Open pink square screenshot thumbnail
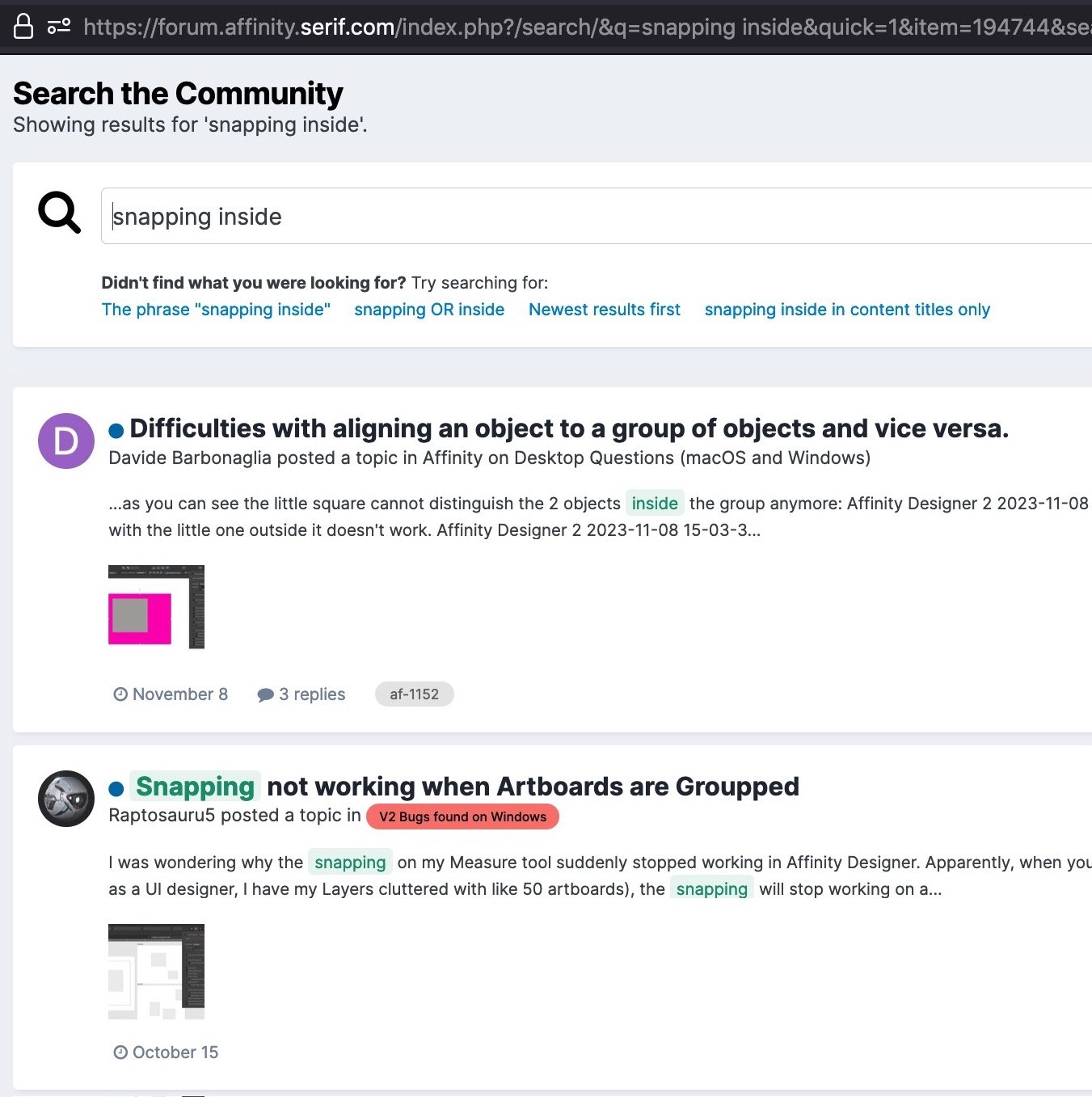This screenshot has height=1097, width=1092. pos(156,606)
